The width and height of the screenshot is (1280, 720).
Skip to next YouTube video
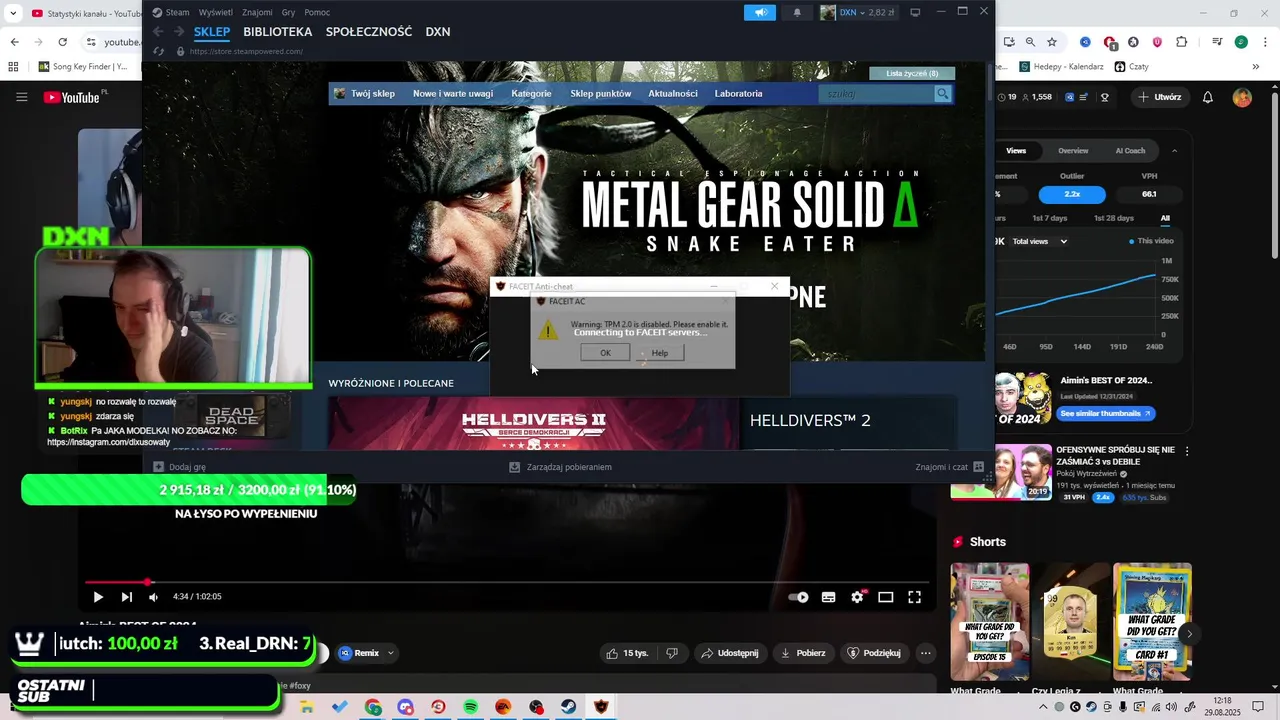126,597
